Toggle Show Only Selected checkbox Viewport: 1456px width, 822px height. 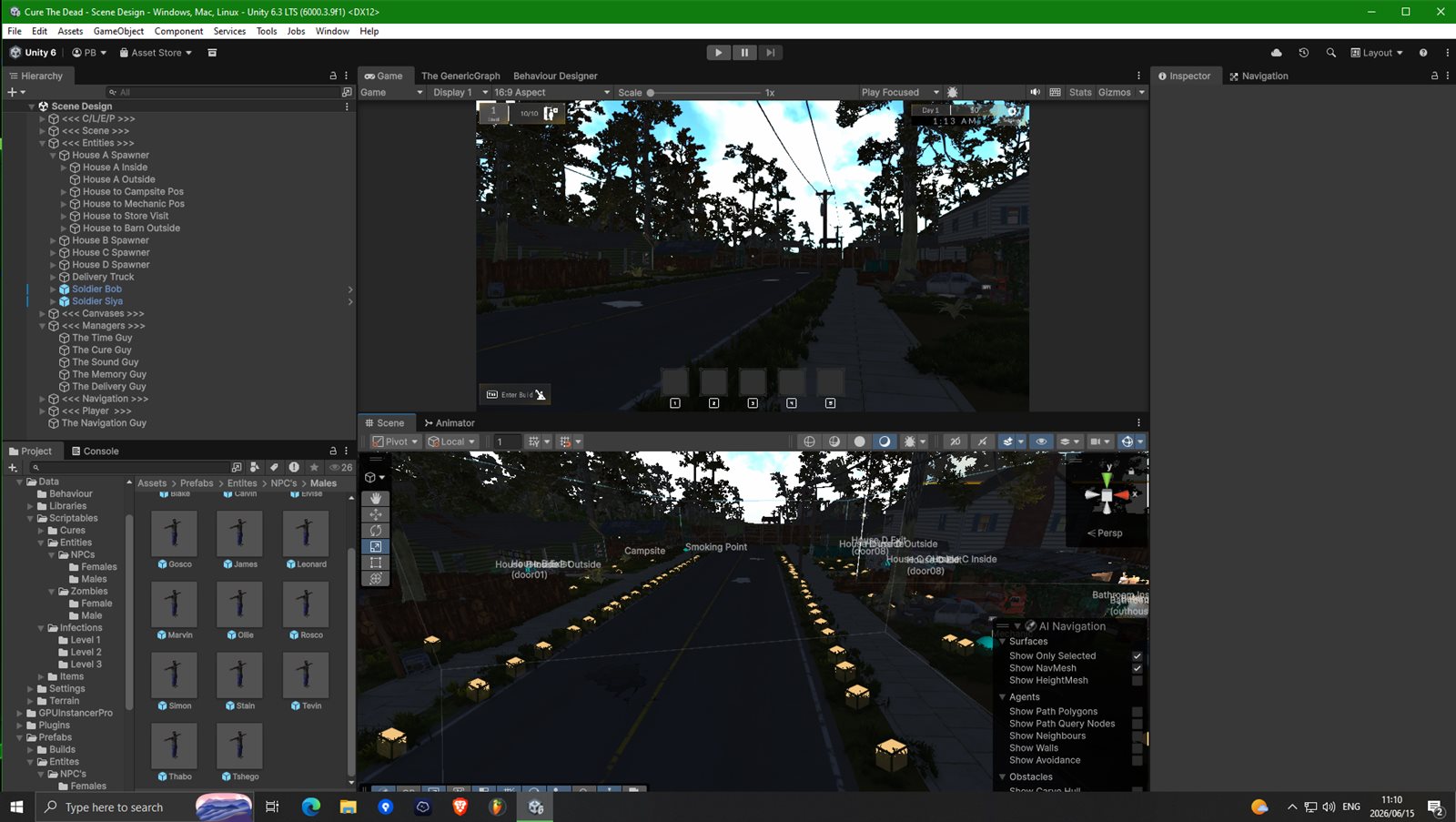click(1137, 656)
